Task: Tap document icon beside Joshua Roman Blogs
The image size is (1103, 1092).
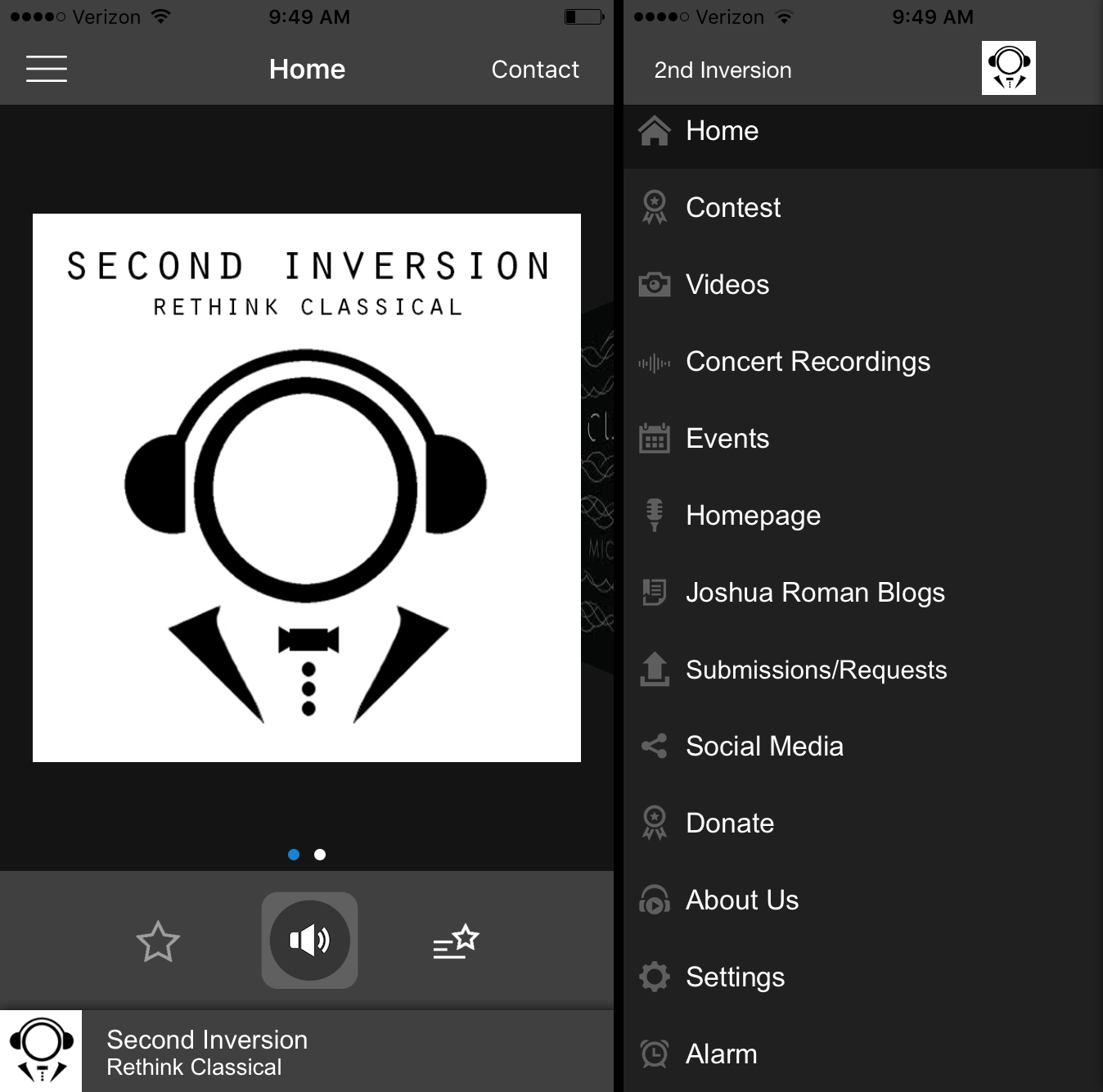Action: click(655, 592)
